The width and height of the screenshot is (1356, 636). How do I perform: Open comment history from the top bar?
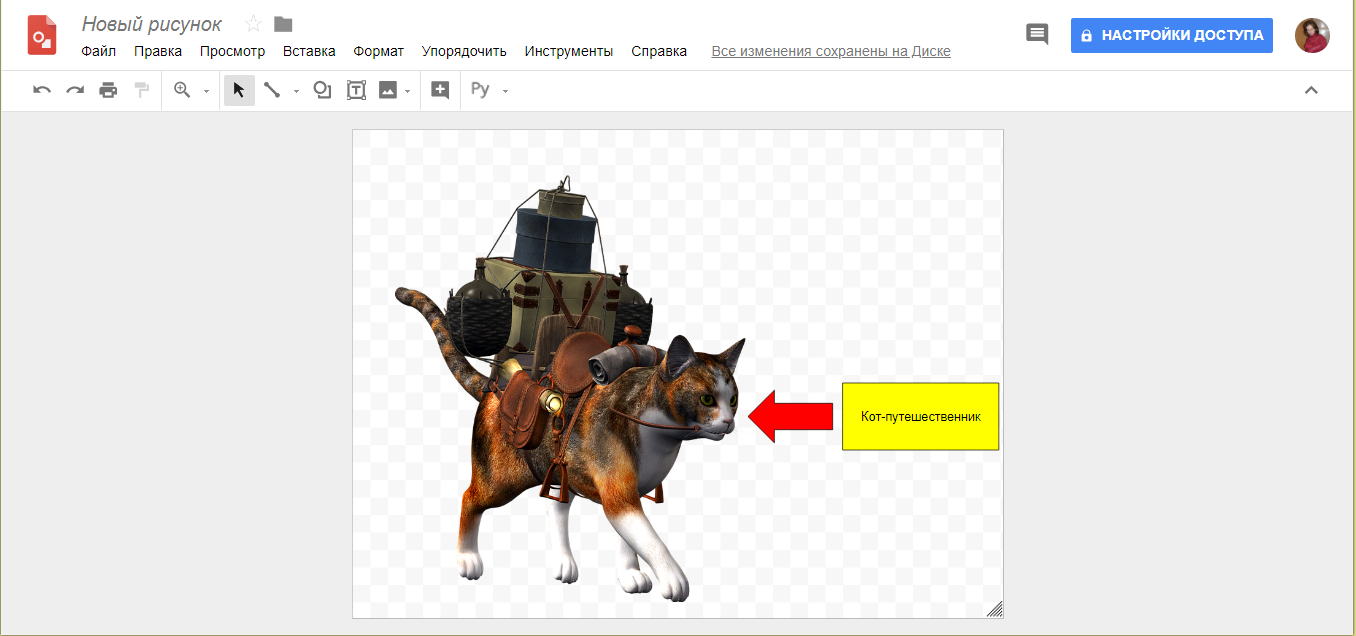point(1036,33)
